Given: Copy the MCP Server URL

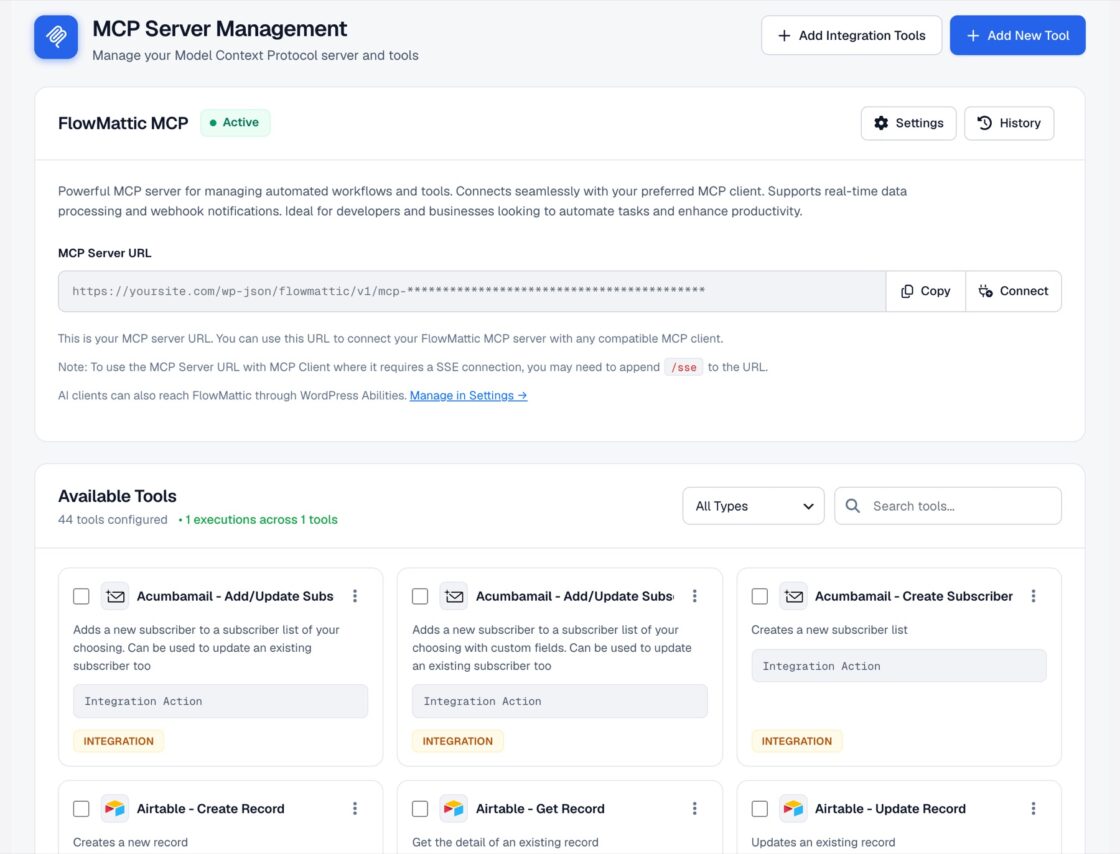Looking at the screenshot, I should click(x=925, y=291).
